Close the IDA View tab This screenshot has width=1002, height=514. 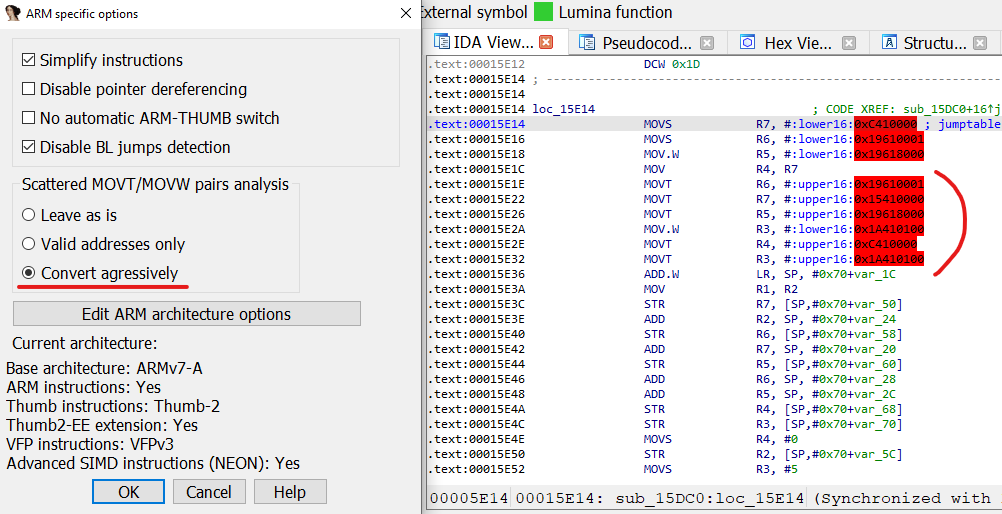[546, 43]
